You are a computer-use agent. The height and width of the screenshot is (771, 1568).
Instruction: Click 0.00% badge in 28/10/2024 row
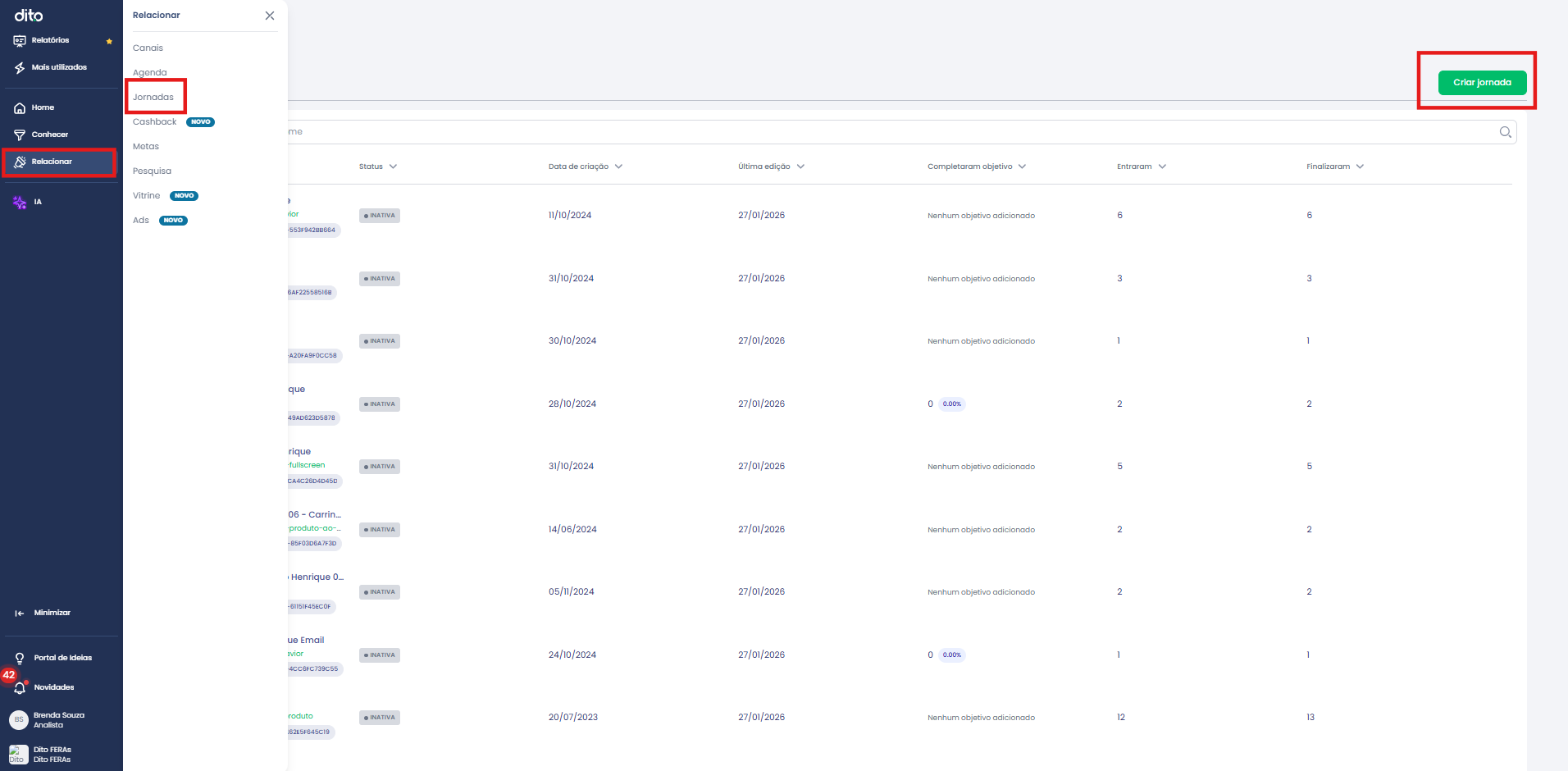coord(951,404)
